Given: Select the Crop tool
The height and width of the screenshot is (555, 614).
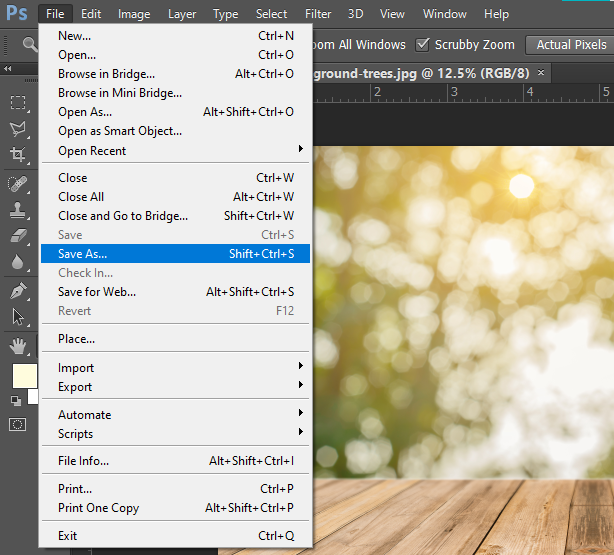Looking at the screenshot, I should pos(18,154).
